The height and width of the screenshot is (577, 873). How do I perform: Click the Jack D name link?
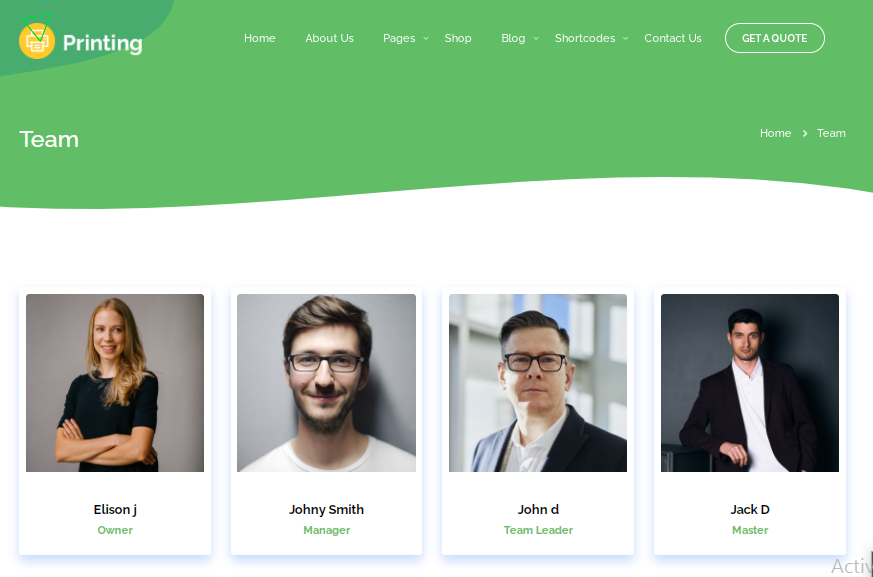749,510
